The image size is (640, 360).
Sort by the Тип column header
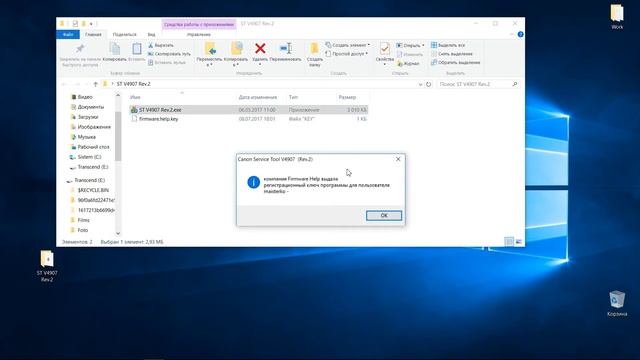point(293,97)
